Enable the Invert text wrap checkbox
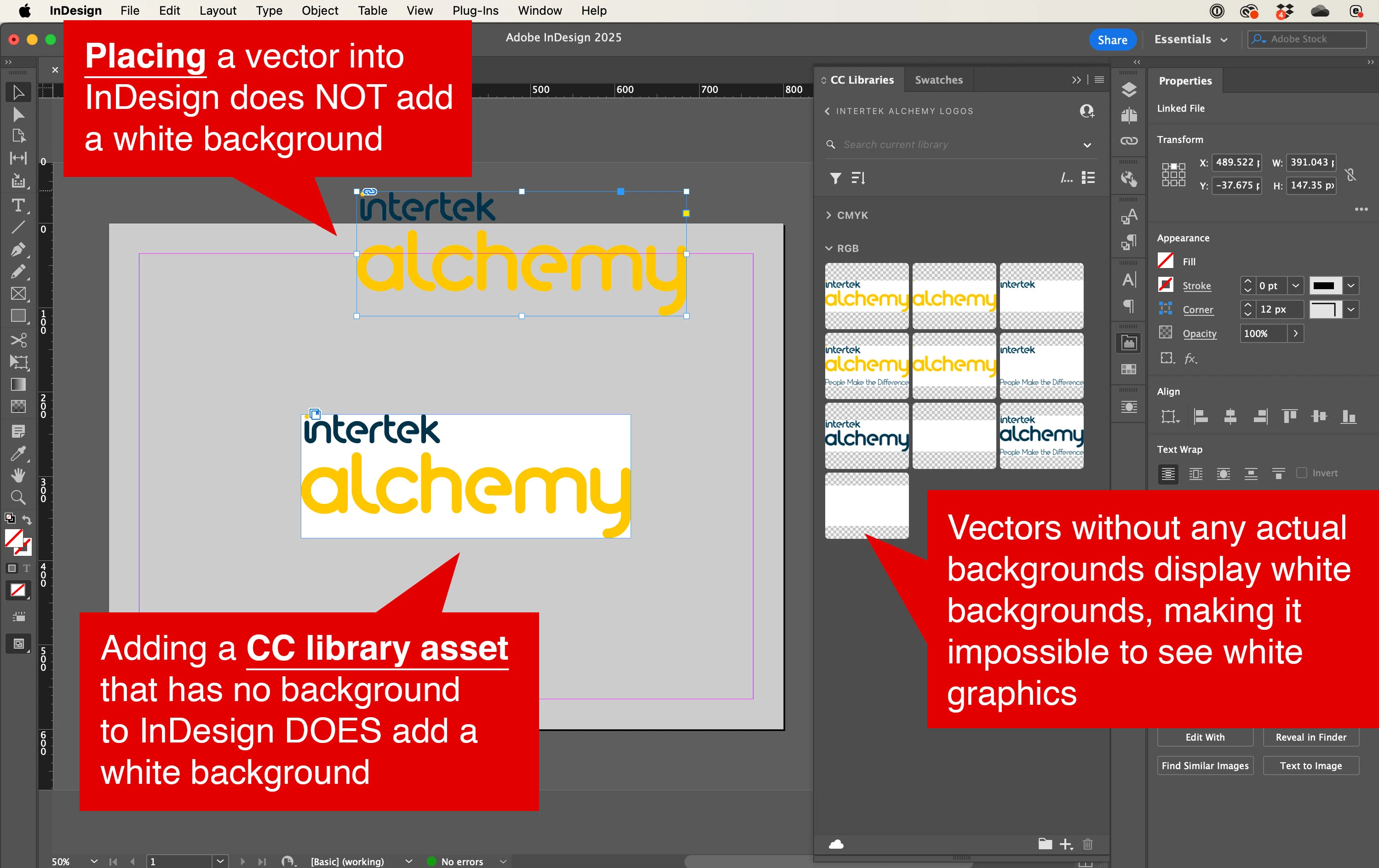The height and width of the screenshot is (868, 1379). pos(1302,473)
